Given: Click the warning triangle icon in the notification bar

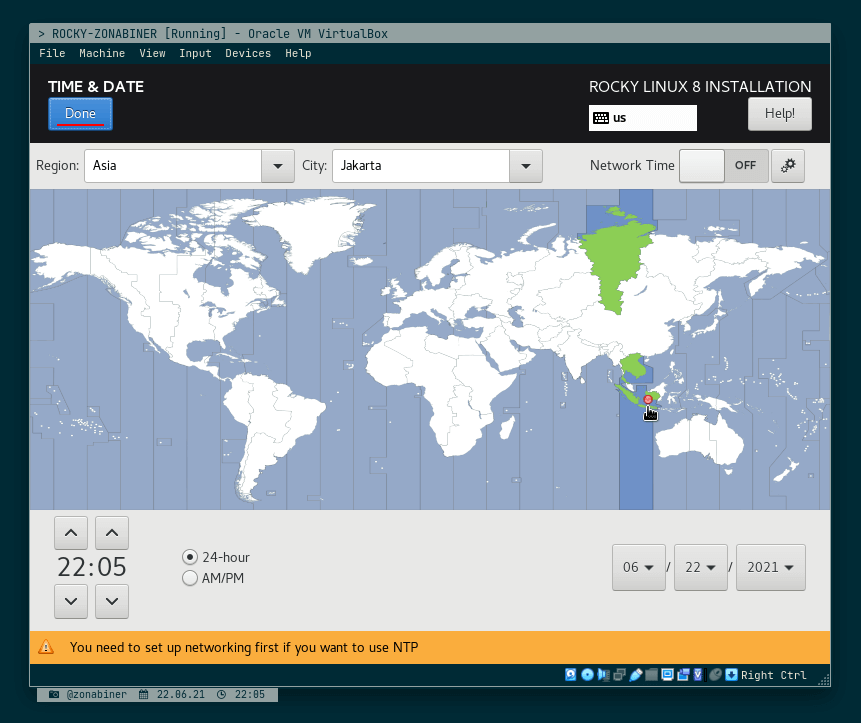Looking at the screenshot, I should [46, 647].
